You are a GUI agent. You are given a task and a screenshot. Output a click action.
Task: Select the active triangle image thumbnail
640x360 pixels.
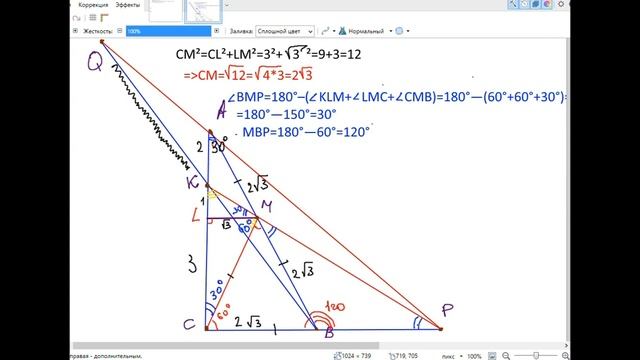(x=203, y=11)
